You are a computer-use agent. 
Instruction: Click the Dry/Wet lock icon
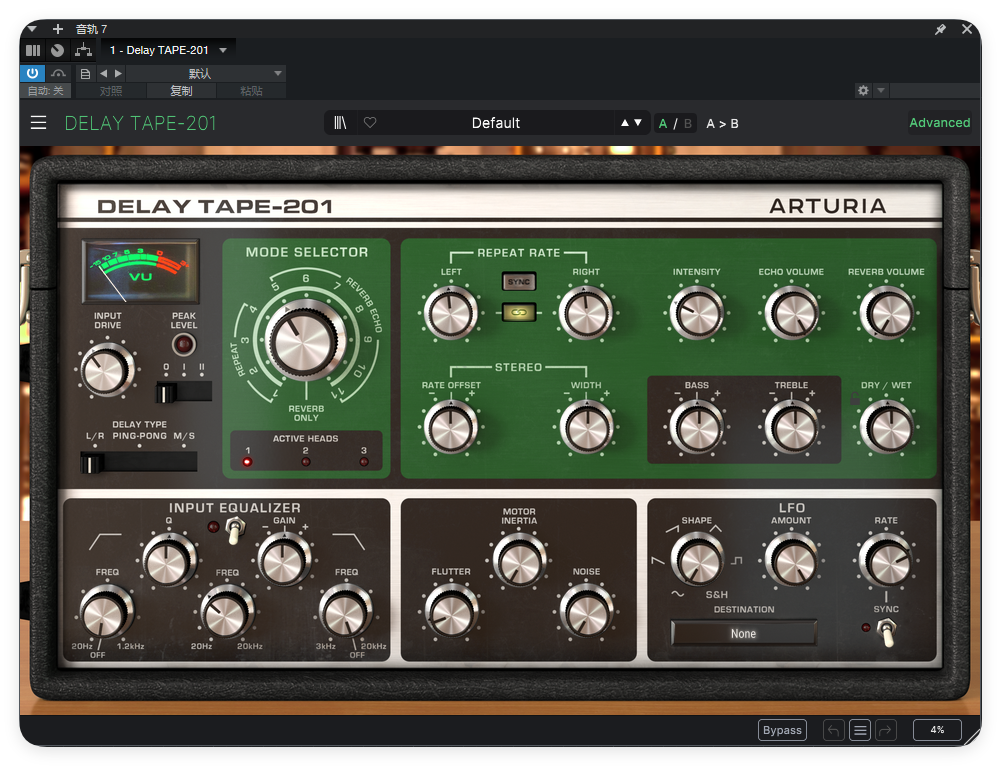[855, 400]
